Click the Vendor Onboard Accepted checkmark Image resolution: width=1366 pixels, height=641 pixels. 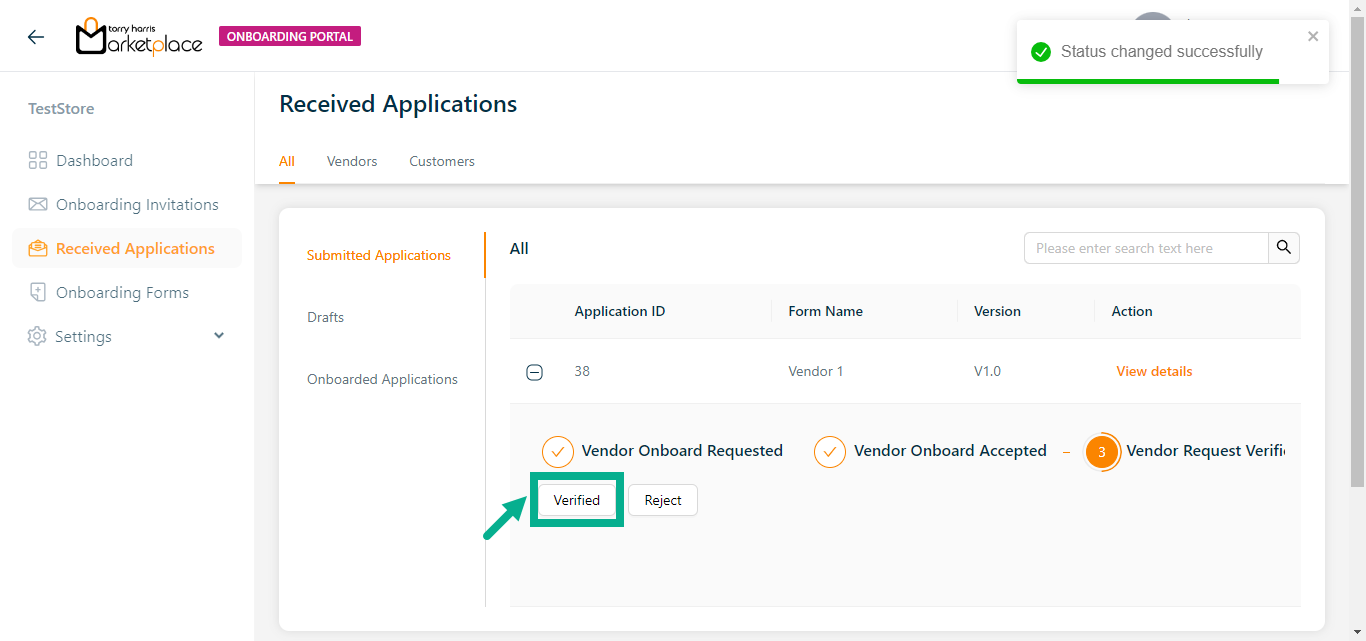pyautogui.click(x=830, y=452)
